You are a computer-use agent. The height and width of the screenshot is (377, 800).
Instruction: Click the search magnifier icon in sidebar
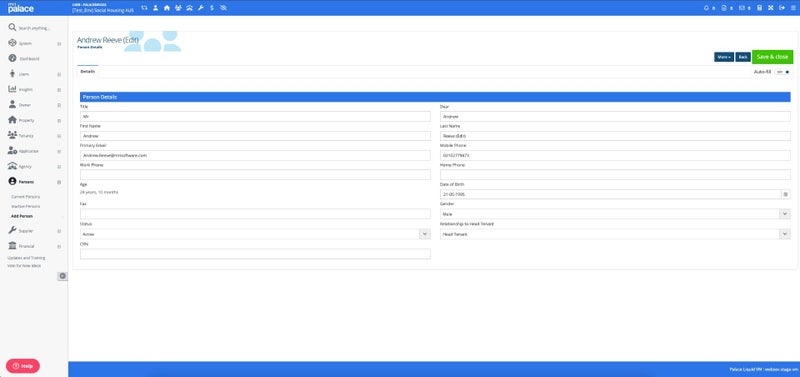point(12,28)
